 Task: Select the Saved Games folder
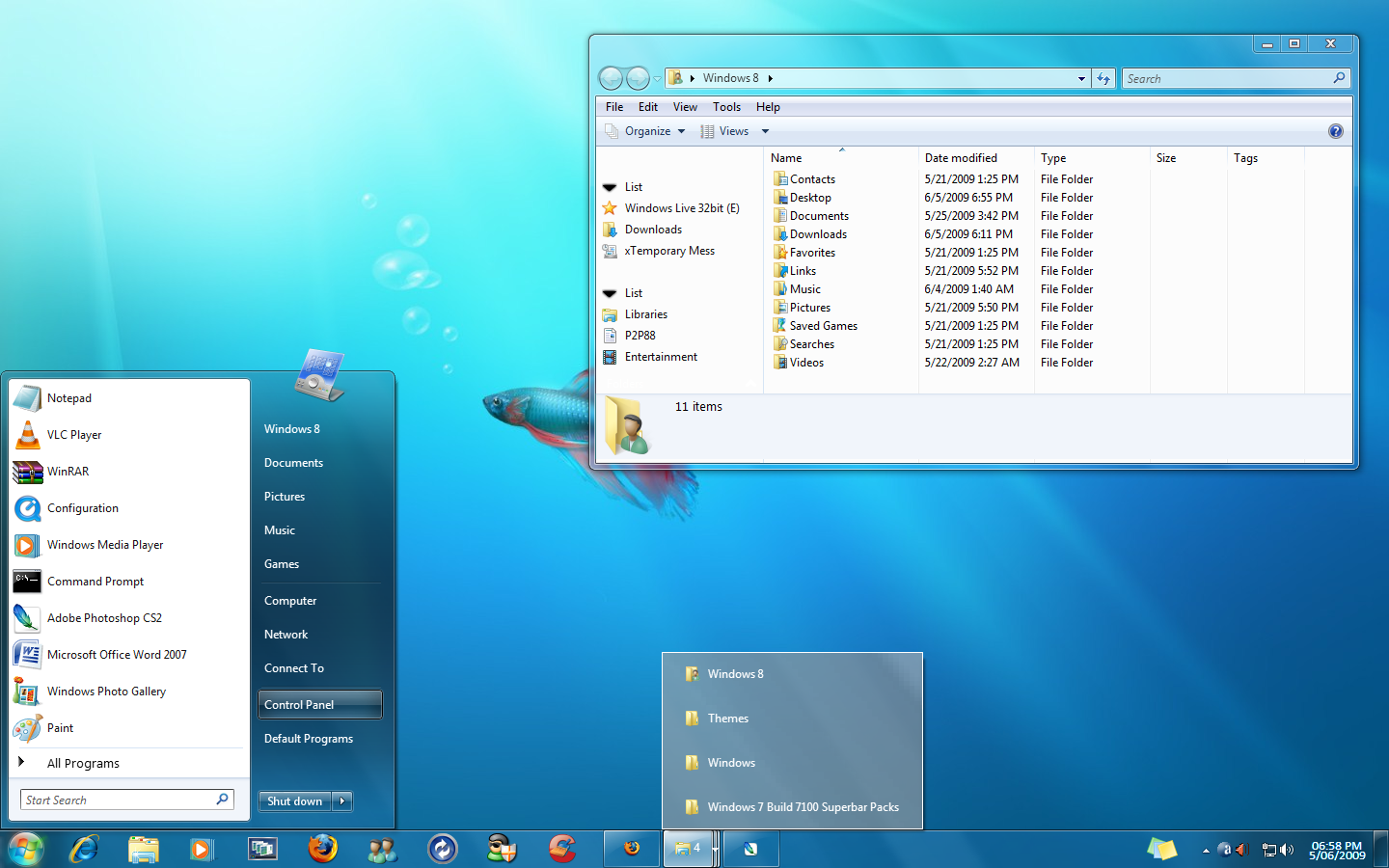coord(815,326)
